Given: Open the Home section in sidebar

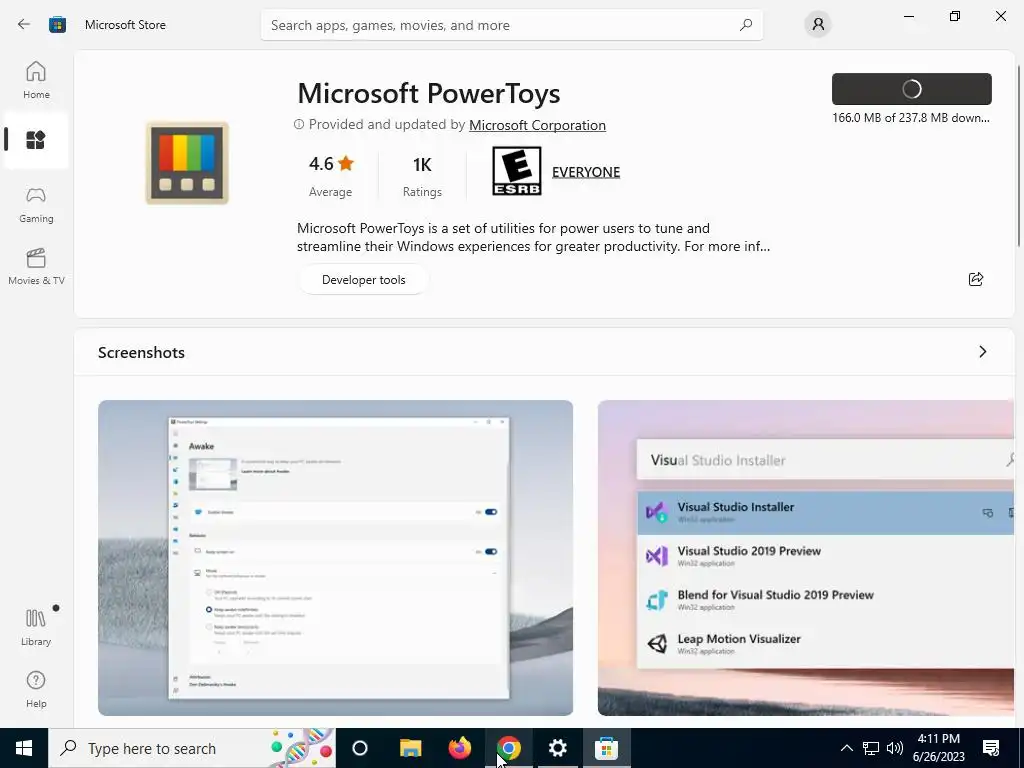Looking at the screenshot, I should 36,80.
